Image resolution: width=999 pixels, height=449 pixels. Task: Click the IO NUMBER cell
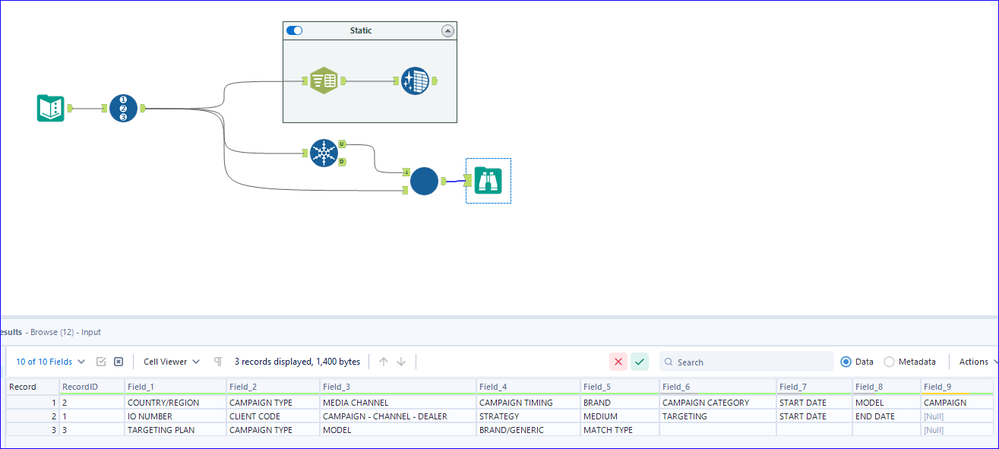click(175, 417)
